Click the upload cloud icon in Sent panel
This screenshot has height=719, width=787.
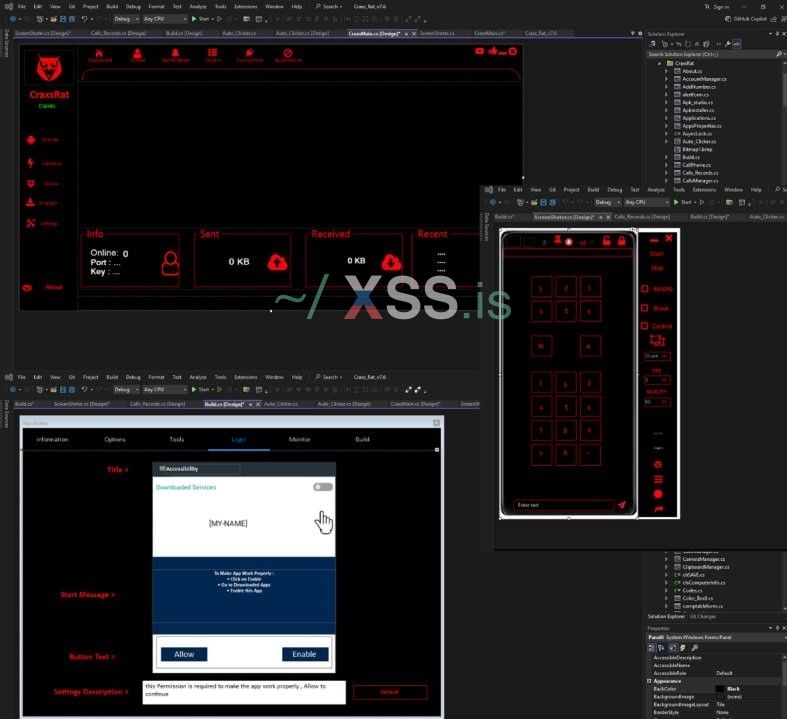point(278,262)
